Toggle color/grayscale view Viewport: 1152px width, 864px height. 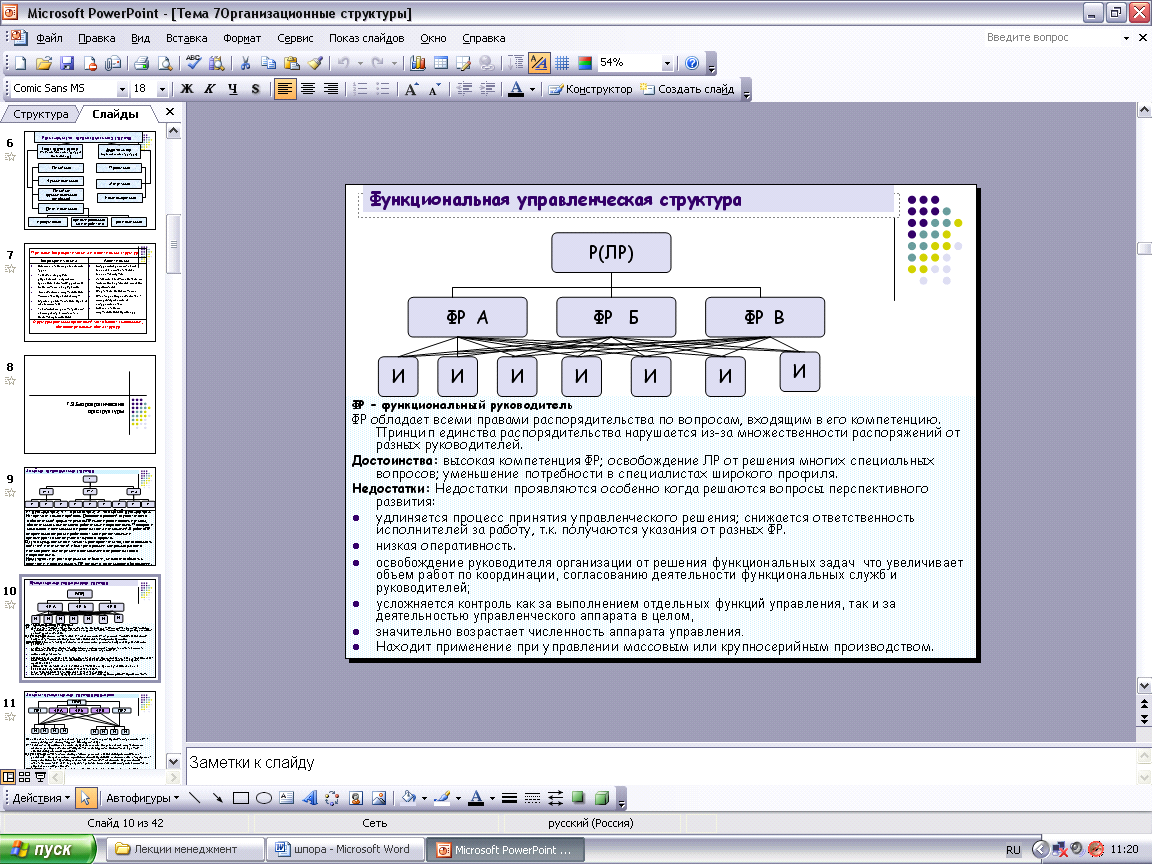(585, 63)
